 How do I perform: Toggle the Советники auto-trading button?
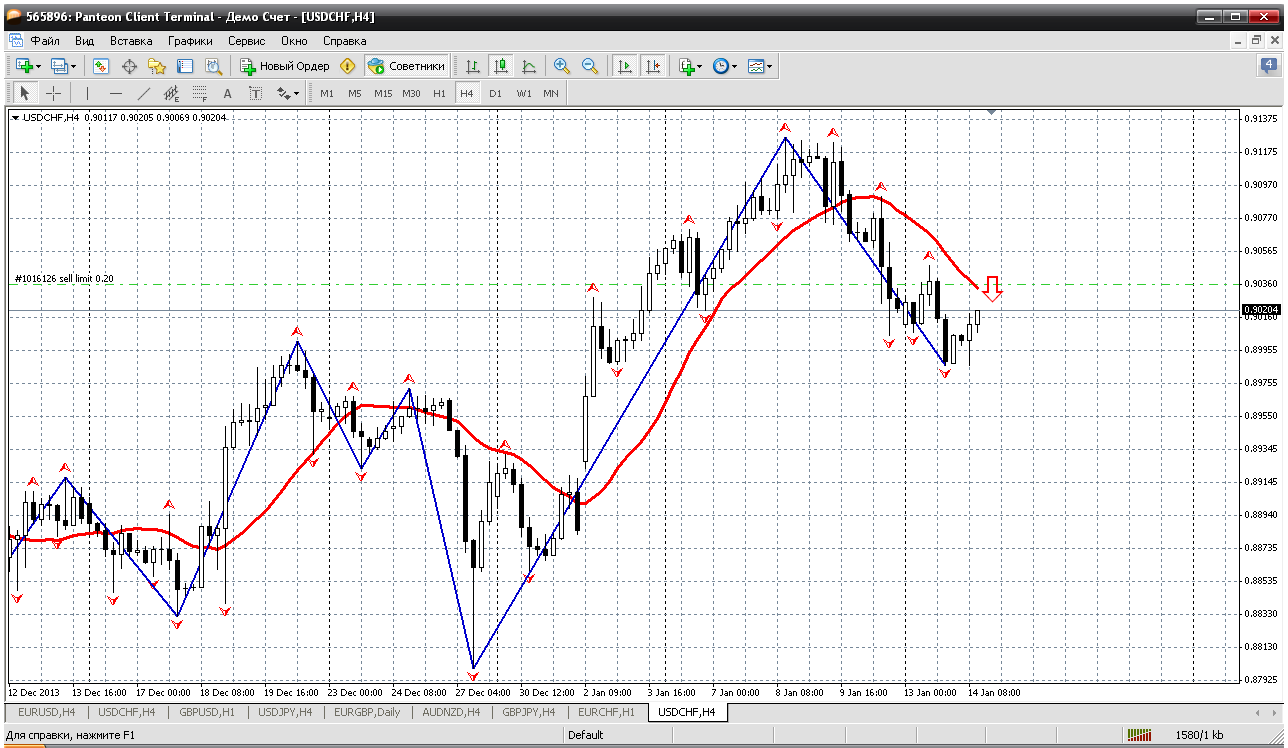tap(406, 66)
